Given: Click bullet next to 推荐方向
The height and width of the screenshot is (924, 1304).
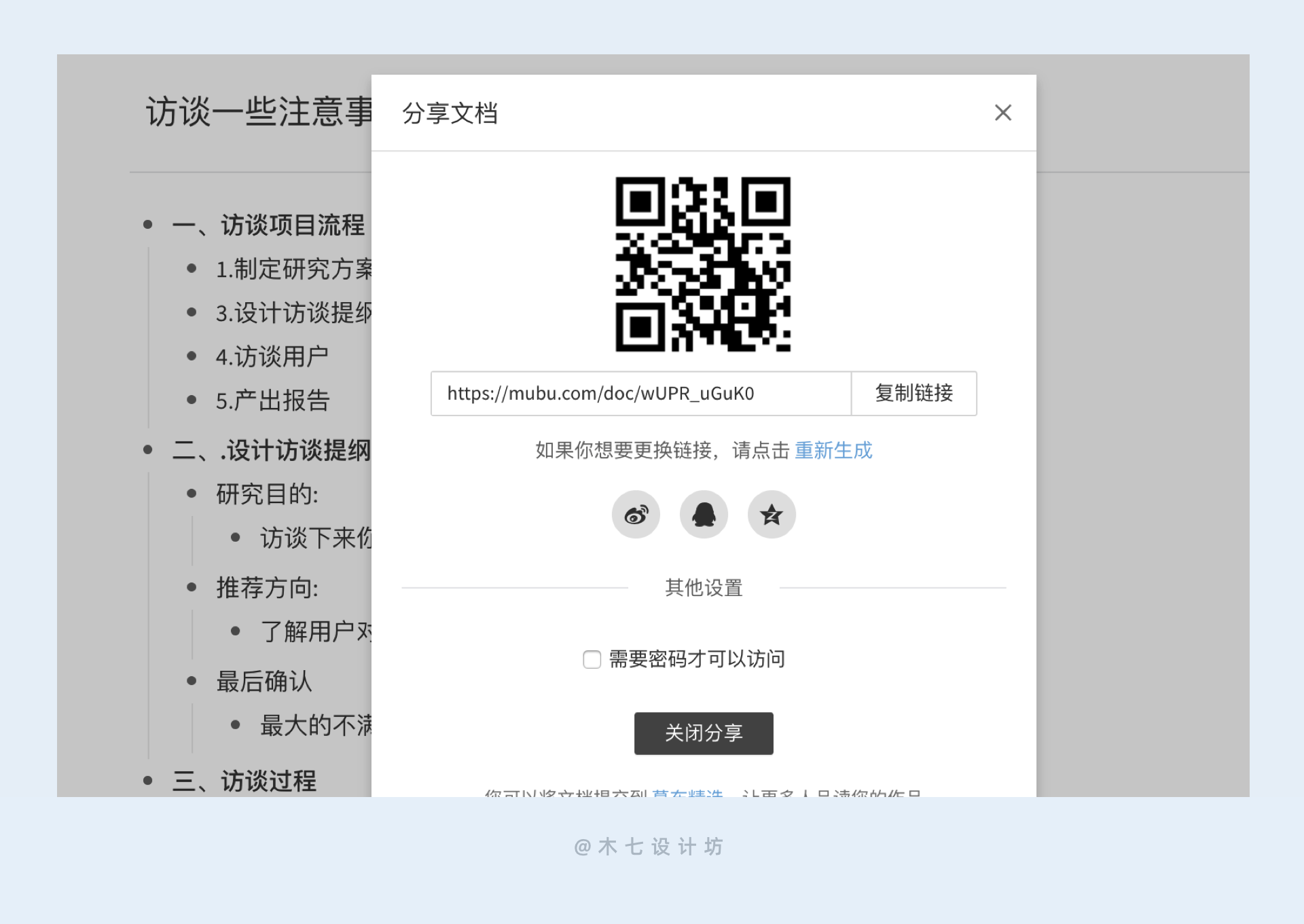Looking at the screenshot, I should tap(192, 587).
